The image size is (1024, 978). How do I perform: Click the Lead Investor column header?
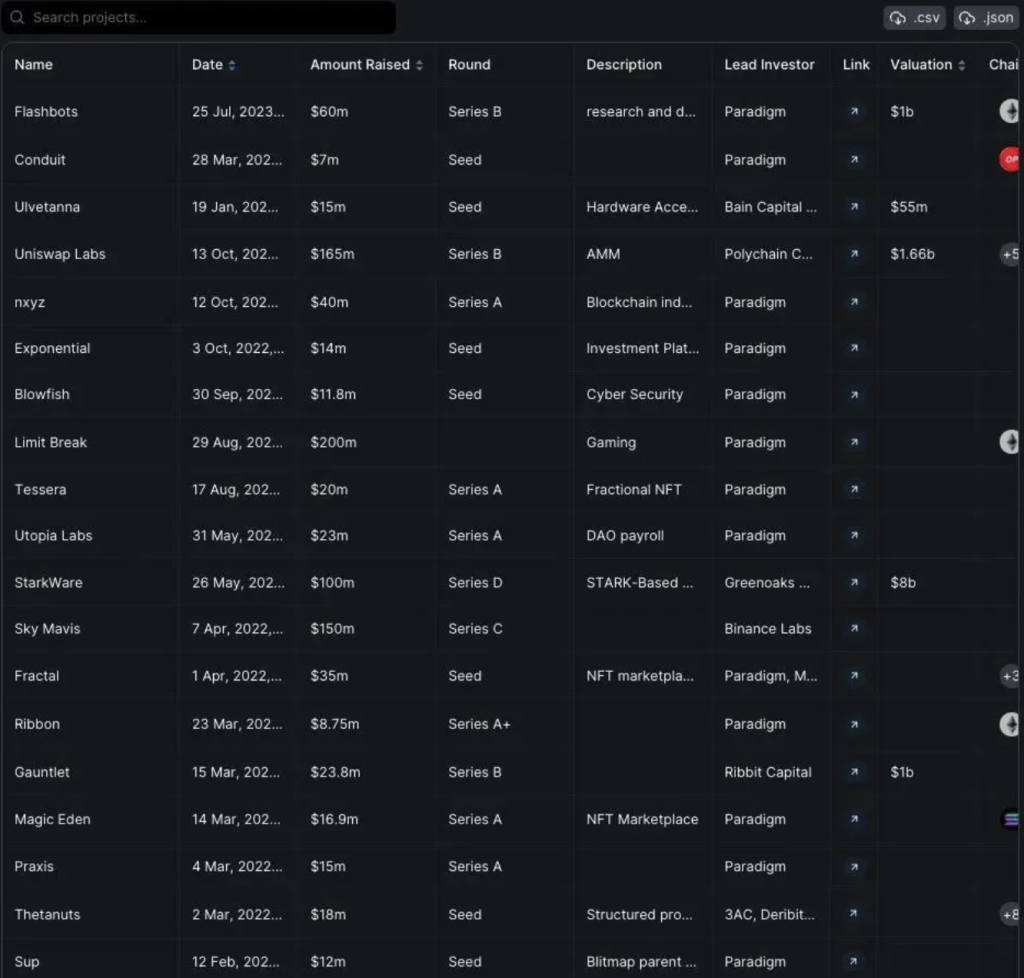tap(769, 65)
